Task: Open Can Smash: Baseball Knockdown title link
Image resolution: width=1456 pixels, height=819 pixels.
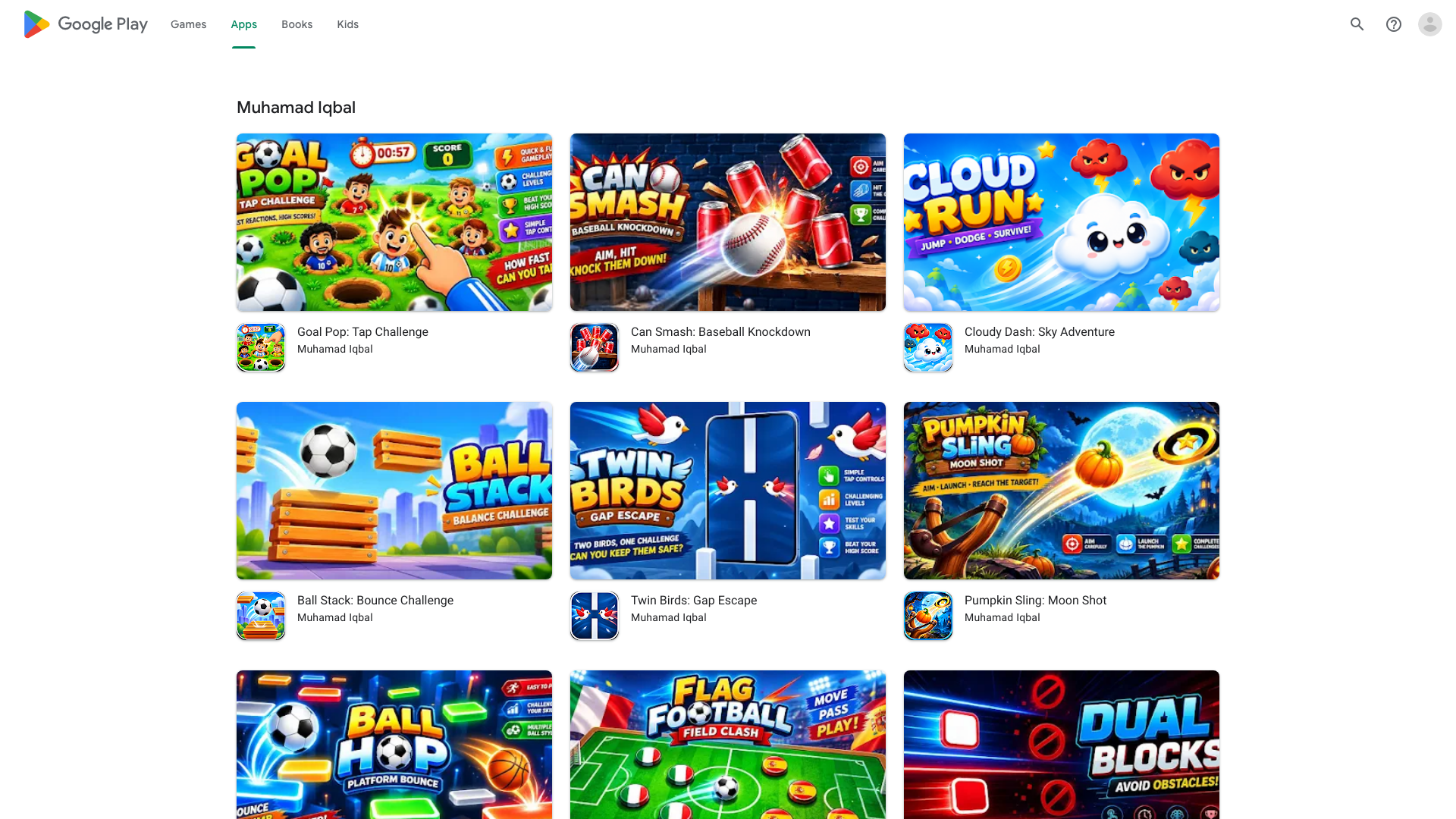Action: tap(720, 332)
